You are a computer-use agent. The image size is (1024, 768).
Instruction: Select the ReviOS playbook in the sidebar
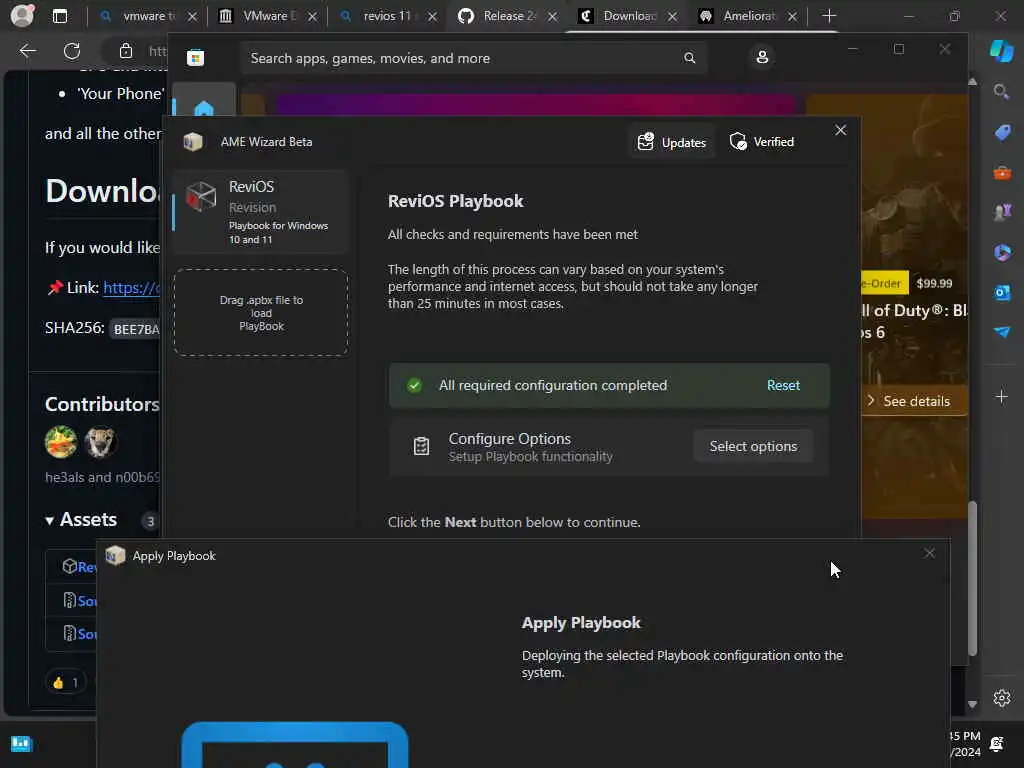pos(260,212)
